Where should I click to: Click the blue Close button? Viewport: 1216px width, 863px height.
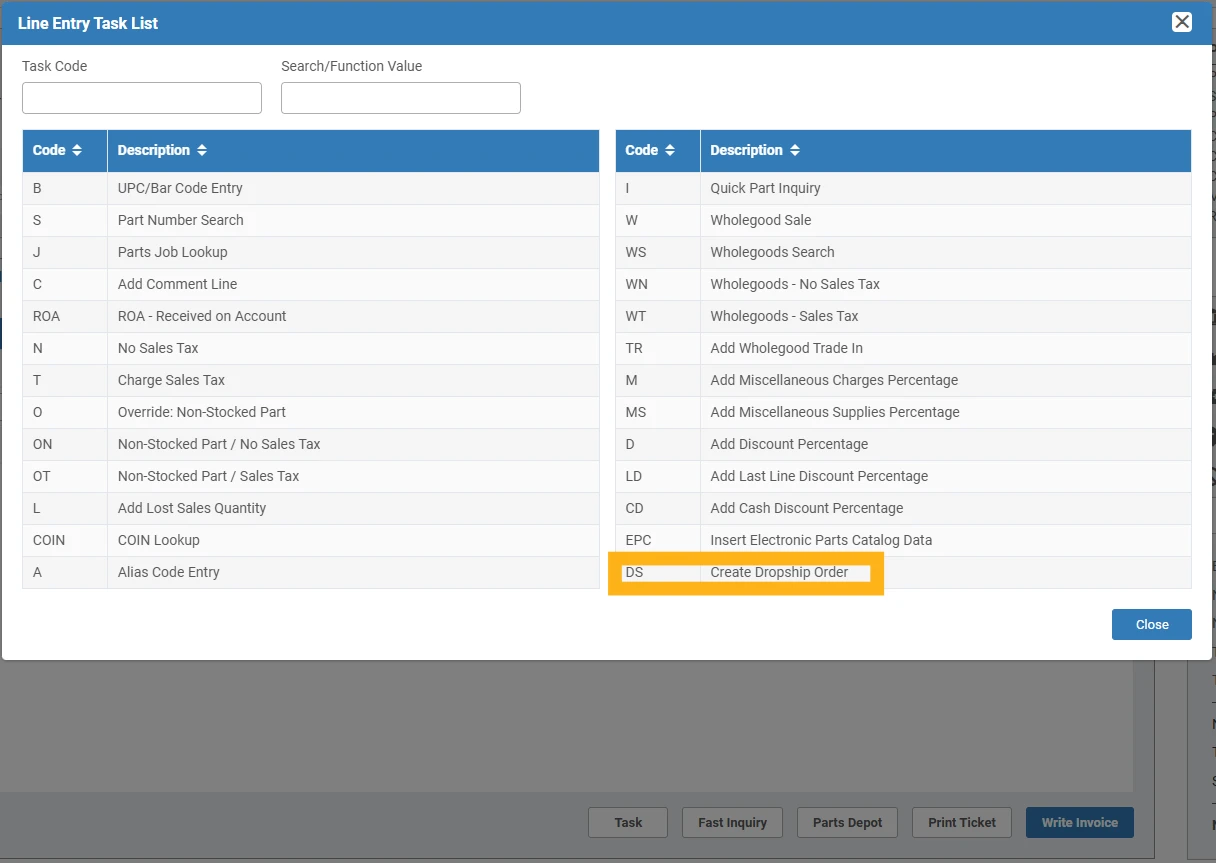[1152, 624]
